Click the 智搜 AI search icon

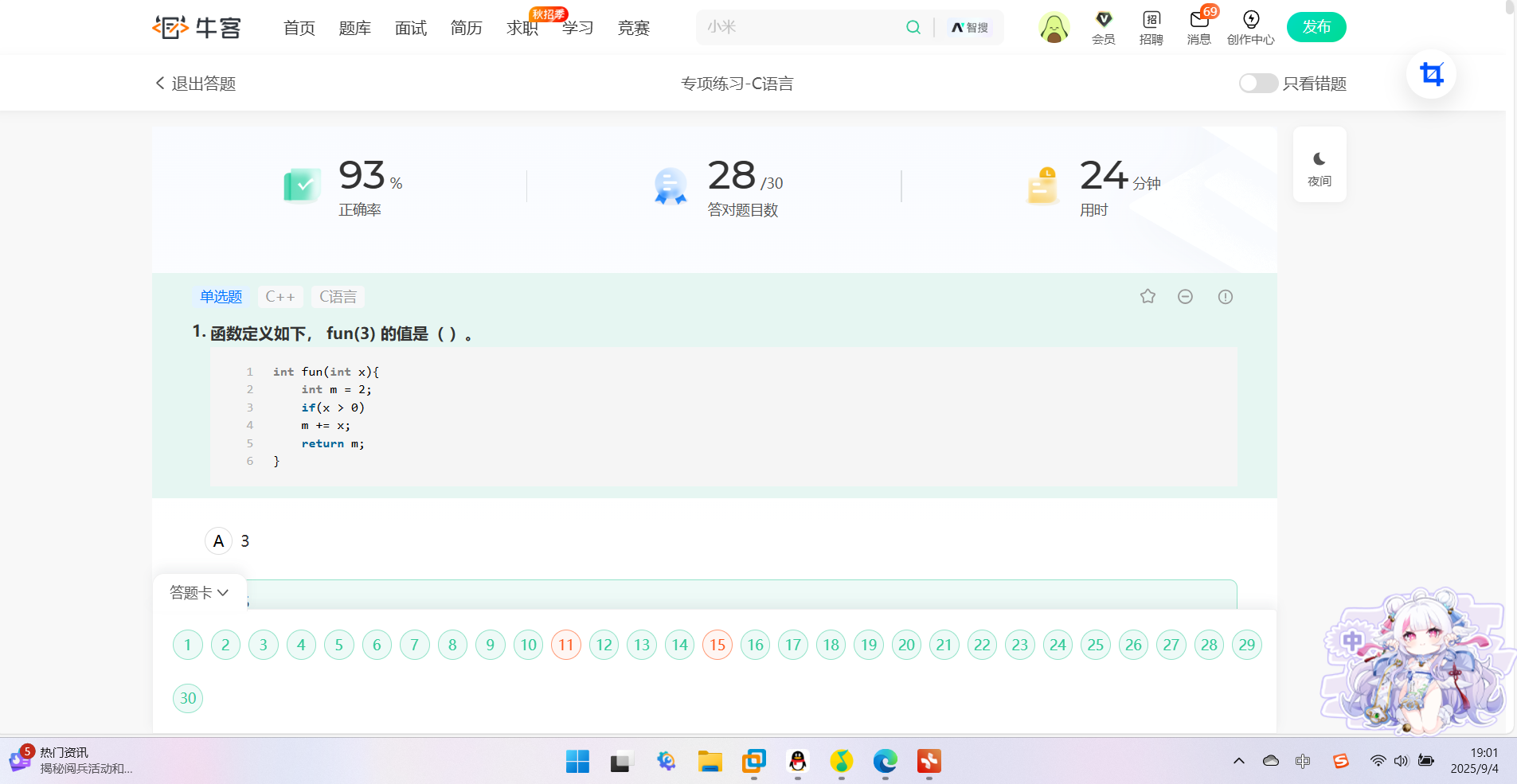tap(968, 26)
